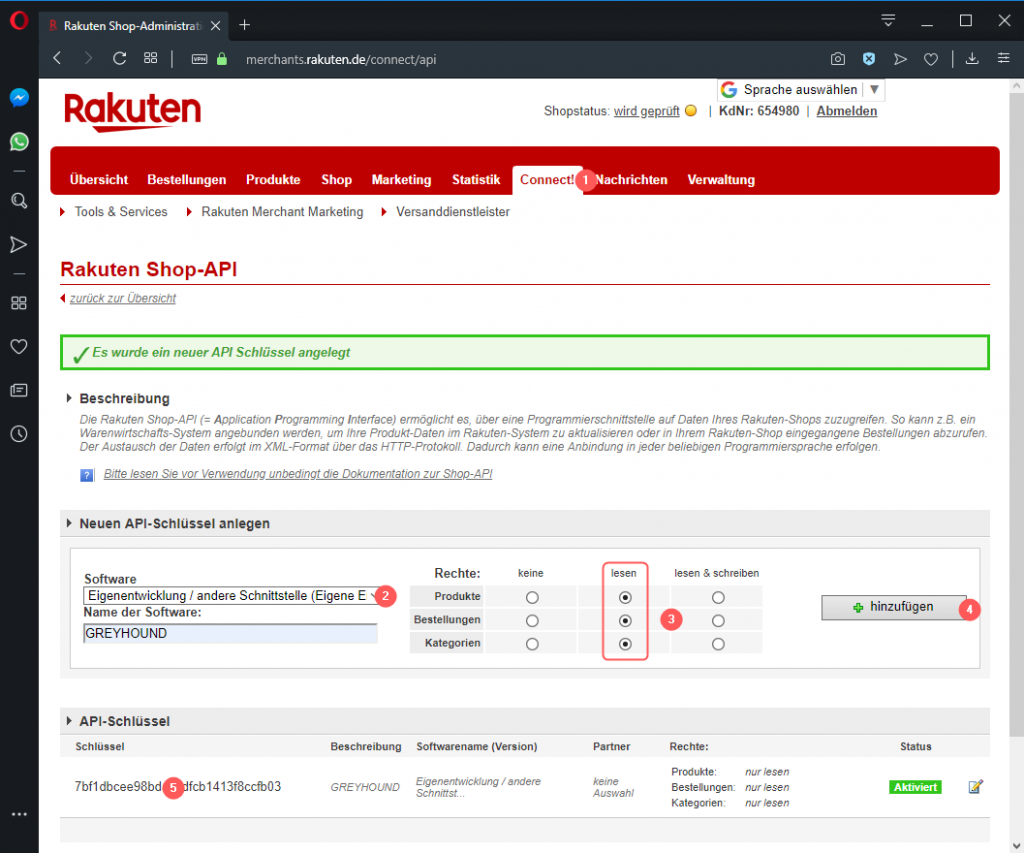The height and width of the screenshot is (853, 1024).
Task: Open the tab menu icon in title bar
Action: tap(888, 21)
